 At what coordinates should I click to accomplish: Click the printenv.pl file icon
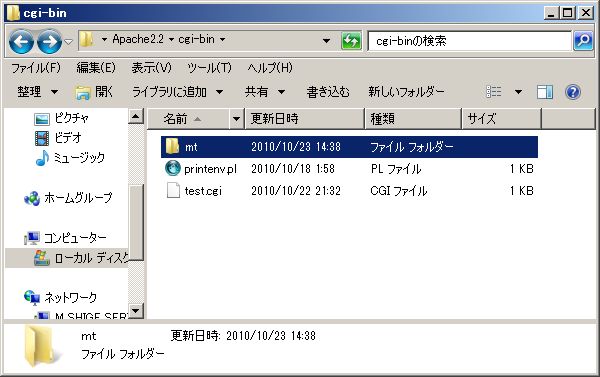click(173, 168)
